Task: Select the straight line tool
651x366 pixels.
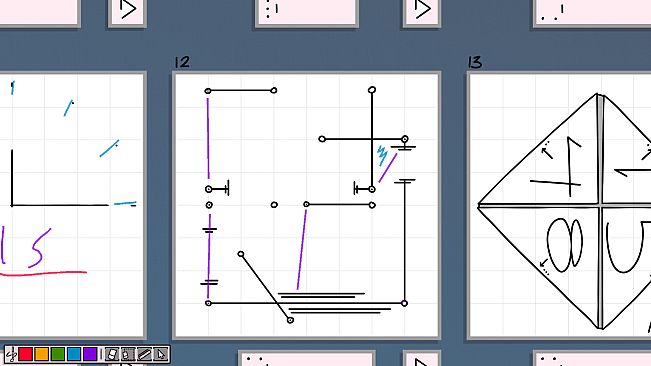Action: [x=144, y=354]
